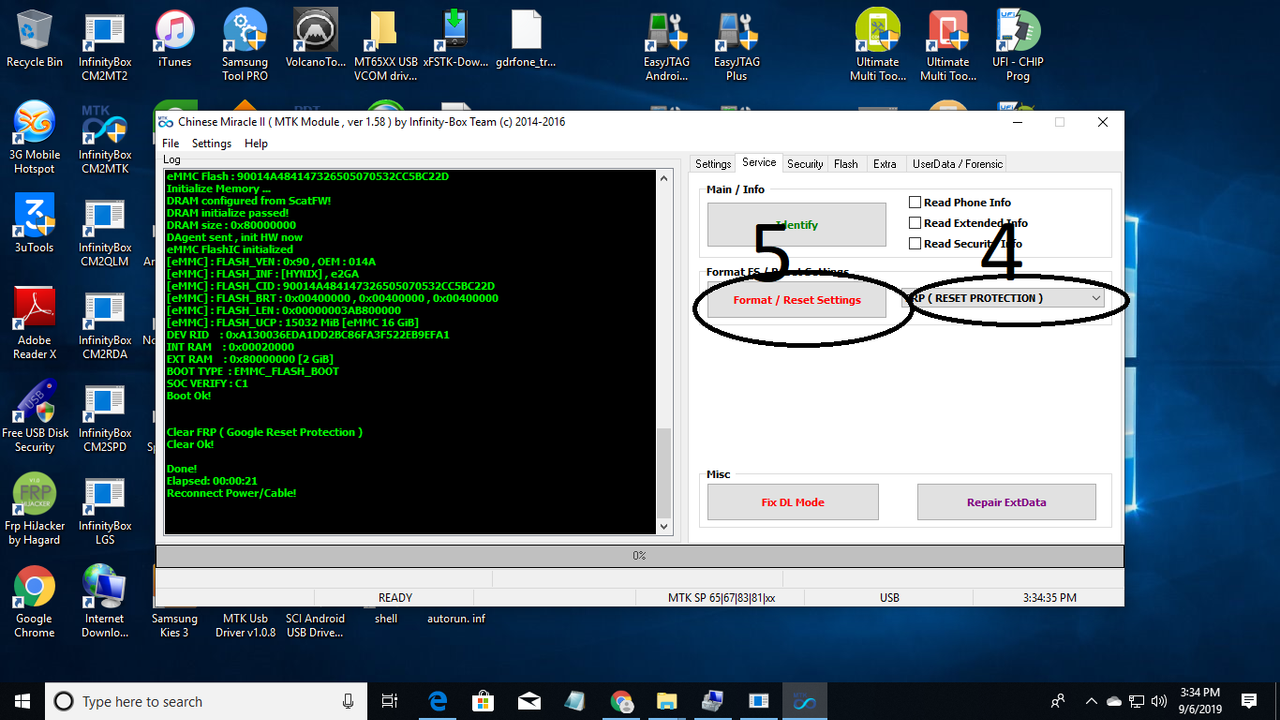Open the VolcanoTo... desktop shortcut
The height and width of the screenshot is (720, 1280).
316,40
